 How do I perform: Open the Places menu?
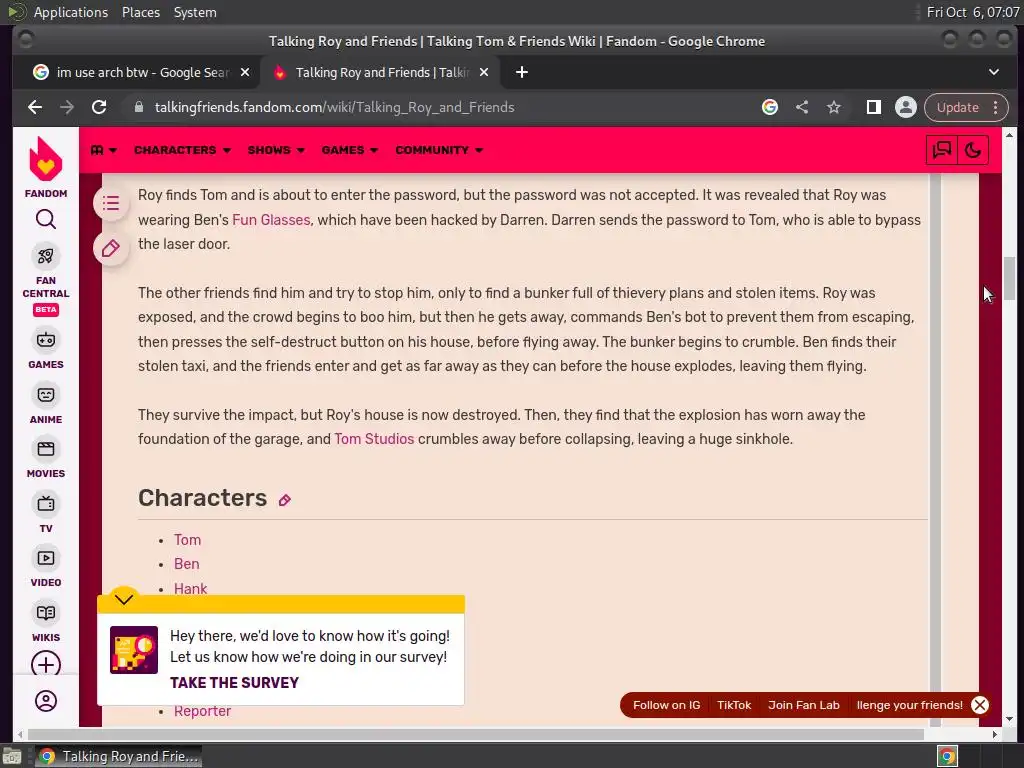pos(140,12)
